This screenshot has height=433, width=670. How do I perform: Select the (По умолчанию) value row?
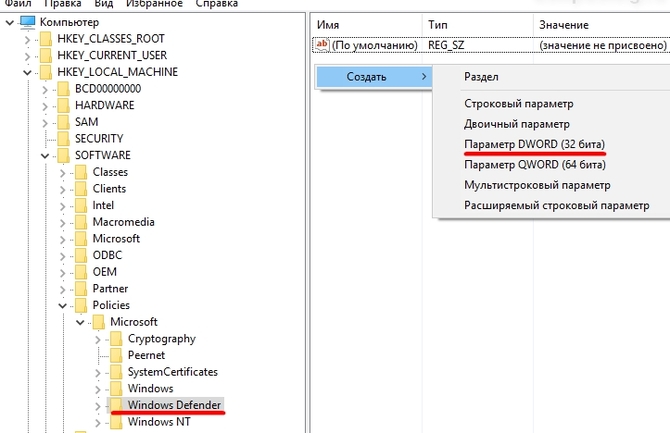[491, 45]
